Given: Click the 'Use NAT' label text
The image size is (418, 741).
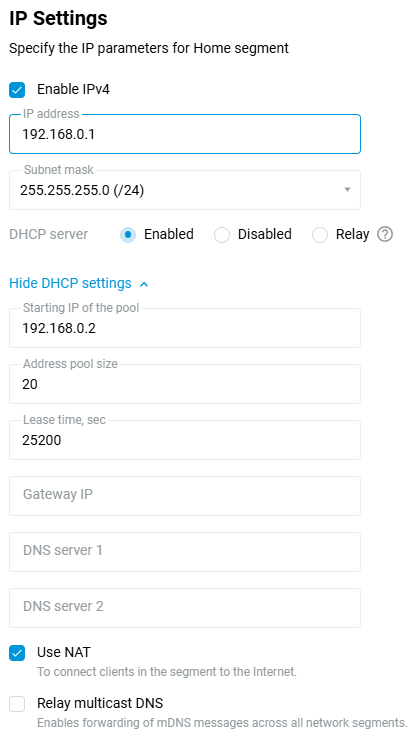Looking at the screenshot, I should click(64, 652).
